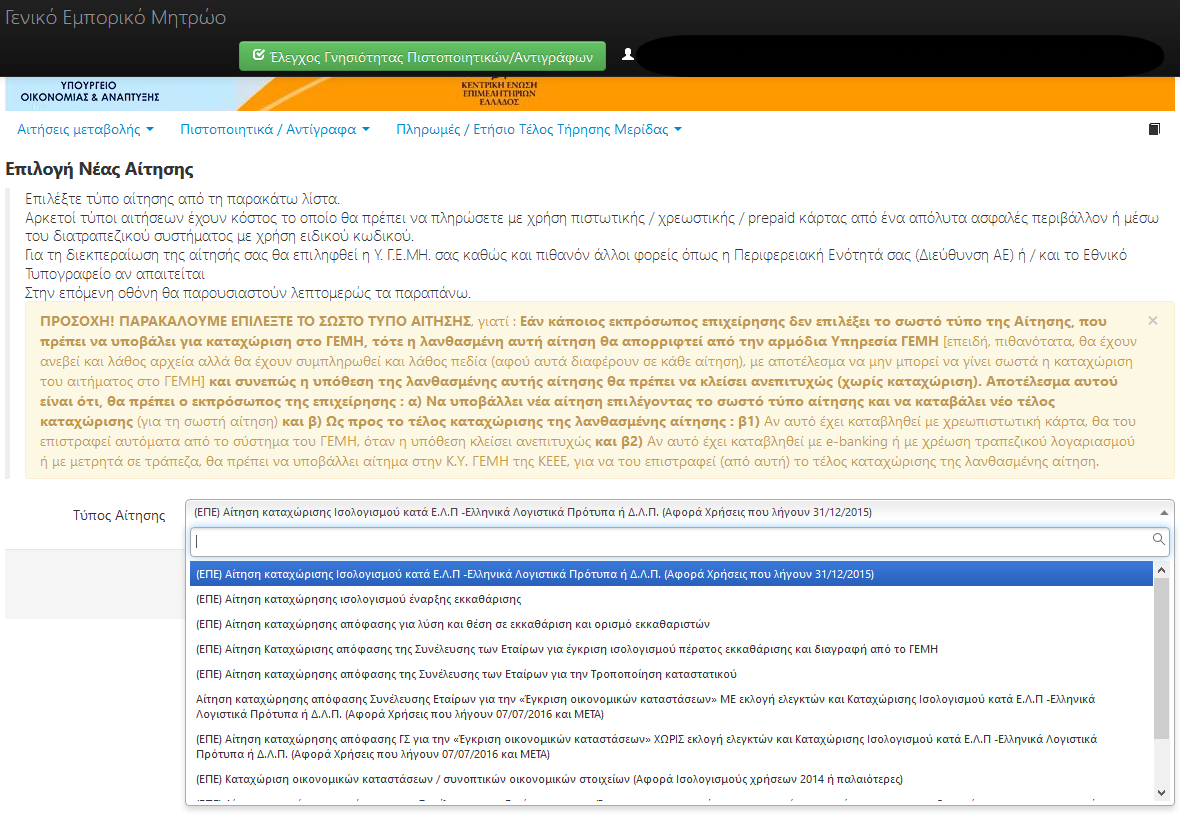Viewport: 1180px width, 829px height.
Task: Click the ΚΕΝΤΡΙΚΗ ΕΝΩΣΗ ΕΠΙΜΕΛΗΤΗΡΙΩΝ logo
Action: tap(490, 94)
